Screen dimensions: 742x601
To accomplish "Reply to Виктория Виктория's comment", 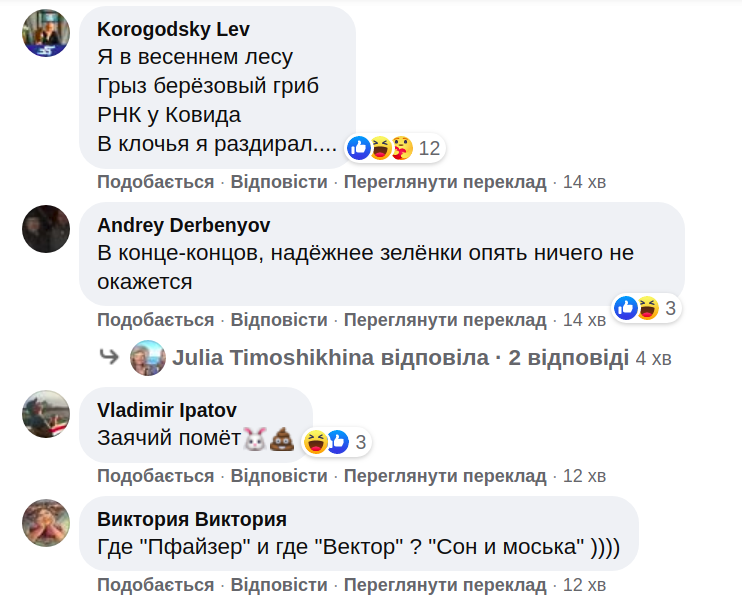I will tap(279, 585).
